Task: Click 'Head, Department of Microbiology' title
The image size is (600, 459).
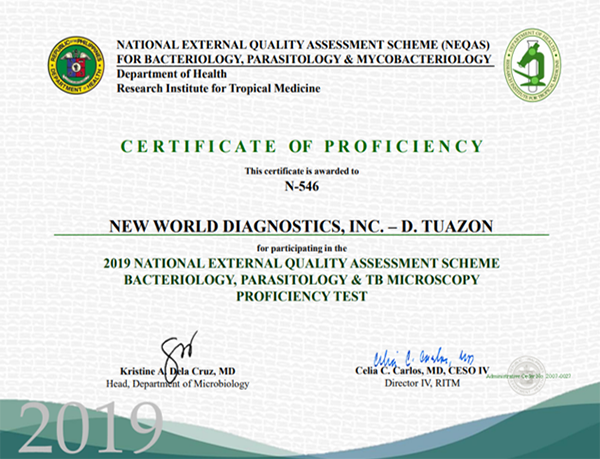Action: click(178, 384)
